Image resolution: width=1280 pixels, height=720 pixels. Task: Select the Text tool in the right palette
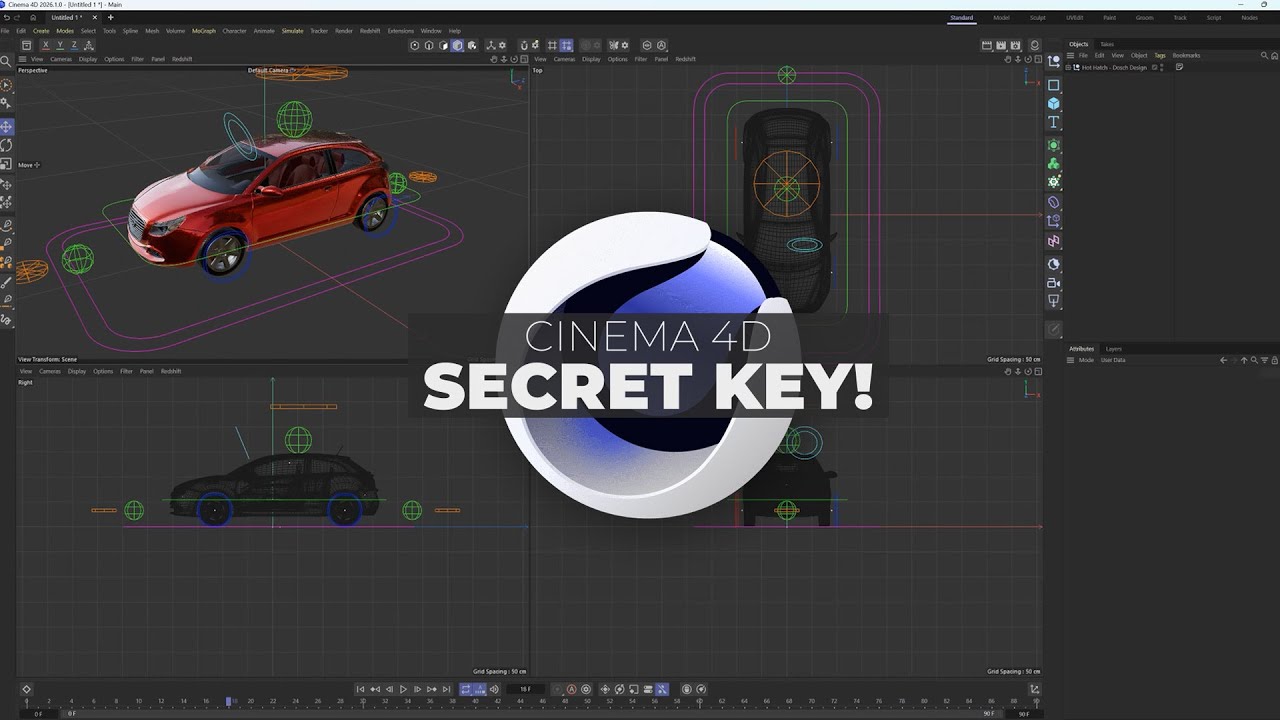coord(1053,123)
